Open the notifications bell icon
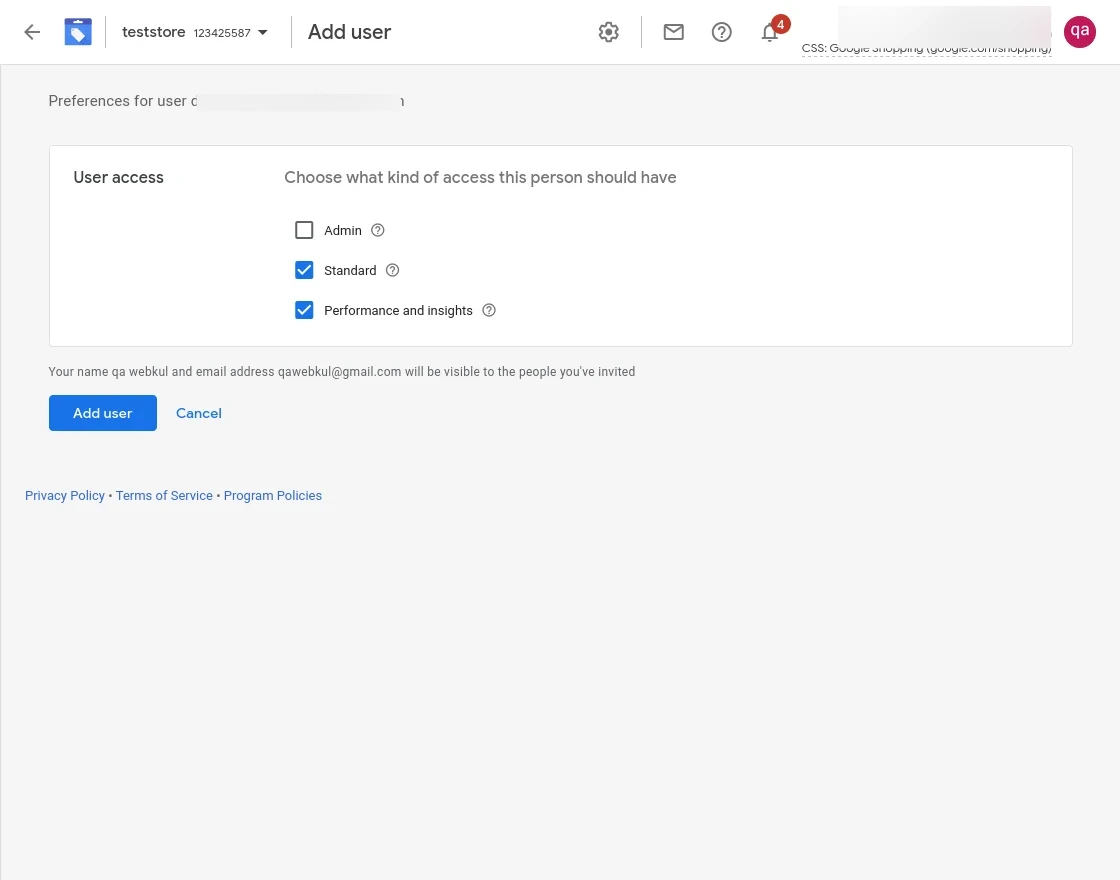1120x880 pixels. pyautogui.click(x=770, y=33)
